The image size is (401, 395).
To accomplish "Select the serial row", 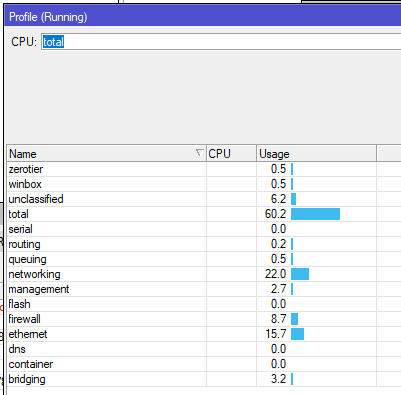I will click(x=204, y=229).
